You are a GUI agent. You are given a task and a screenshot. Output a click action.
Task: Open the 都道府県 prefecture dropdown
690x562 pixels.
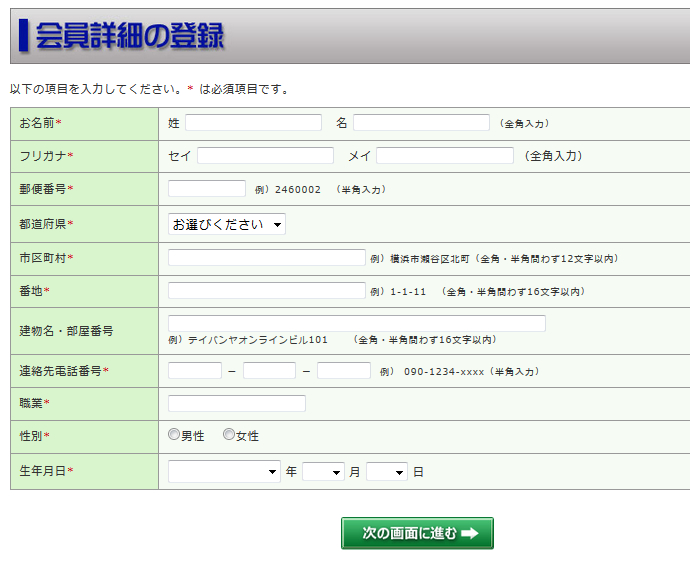227,224
